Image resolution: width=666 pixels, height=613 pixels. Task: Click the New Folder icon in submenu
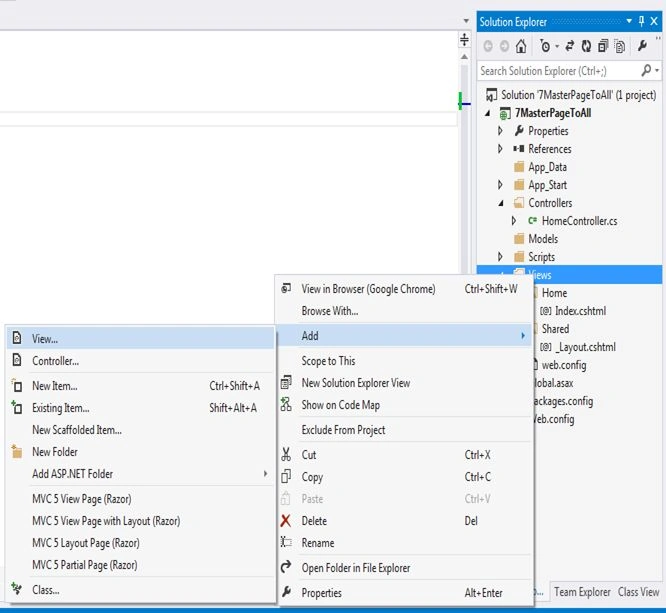[17, 452]
